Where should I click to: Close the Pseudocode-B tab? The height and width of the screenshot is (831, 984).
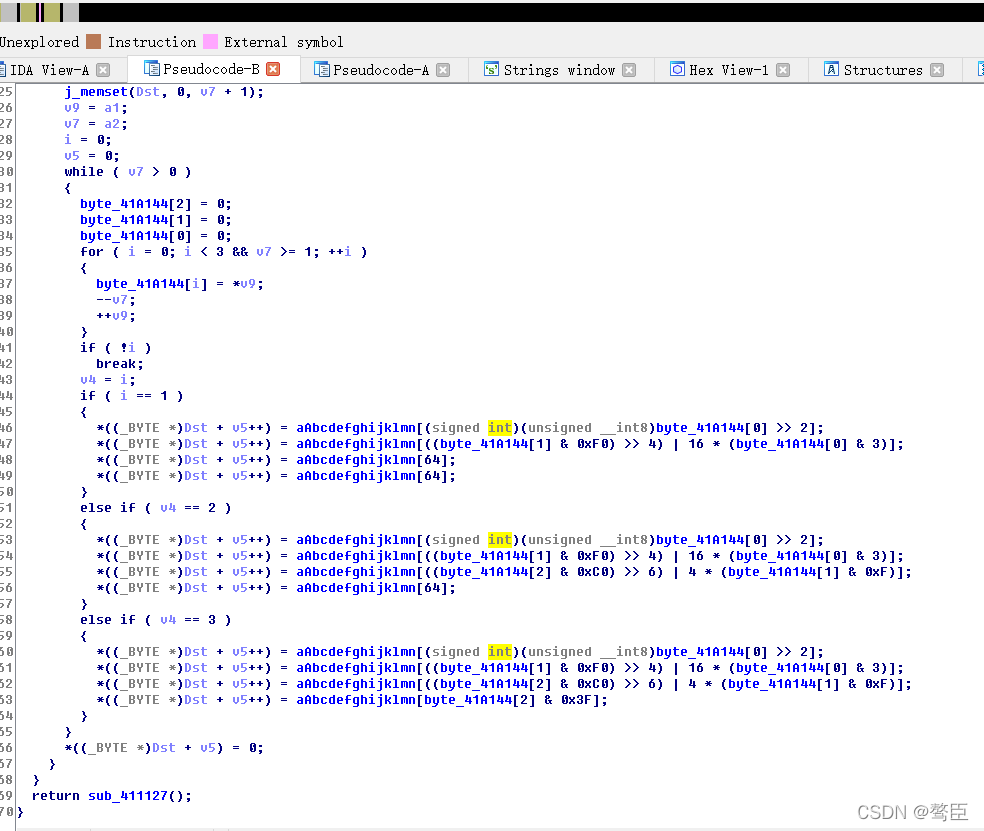[x=272, y=70]
